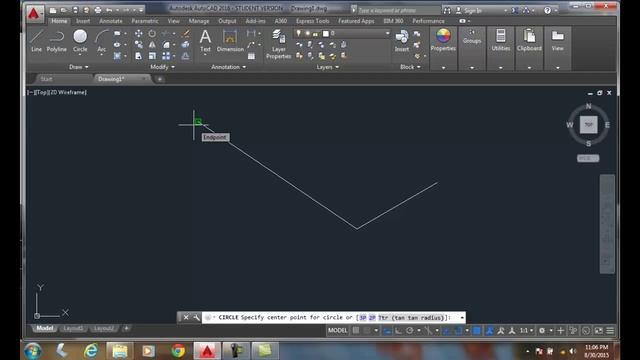Click the Table tool in Annotation panel

[251, 56]
